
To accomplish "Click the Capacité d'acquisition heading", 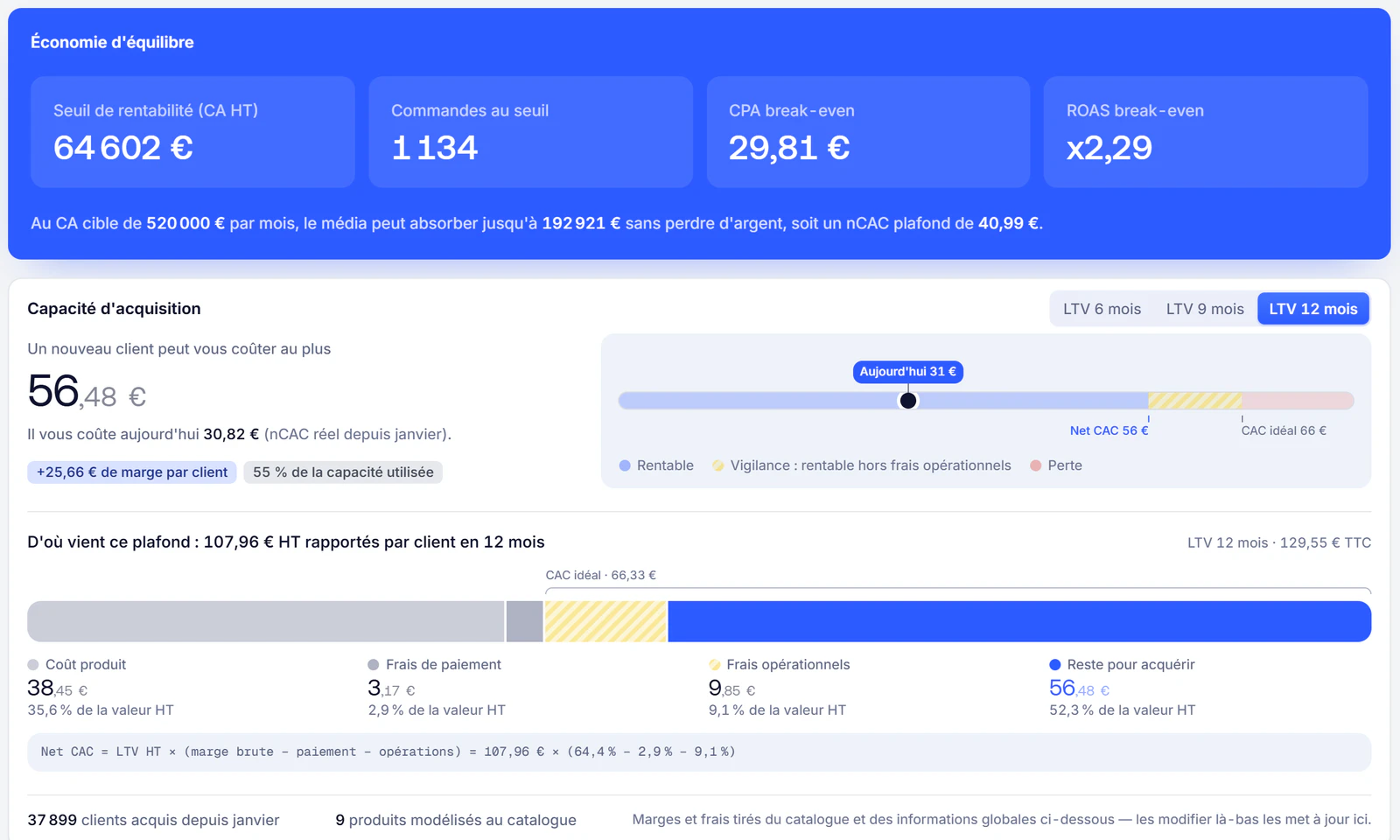I will pos(114,309).
